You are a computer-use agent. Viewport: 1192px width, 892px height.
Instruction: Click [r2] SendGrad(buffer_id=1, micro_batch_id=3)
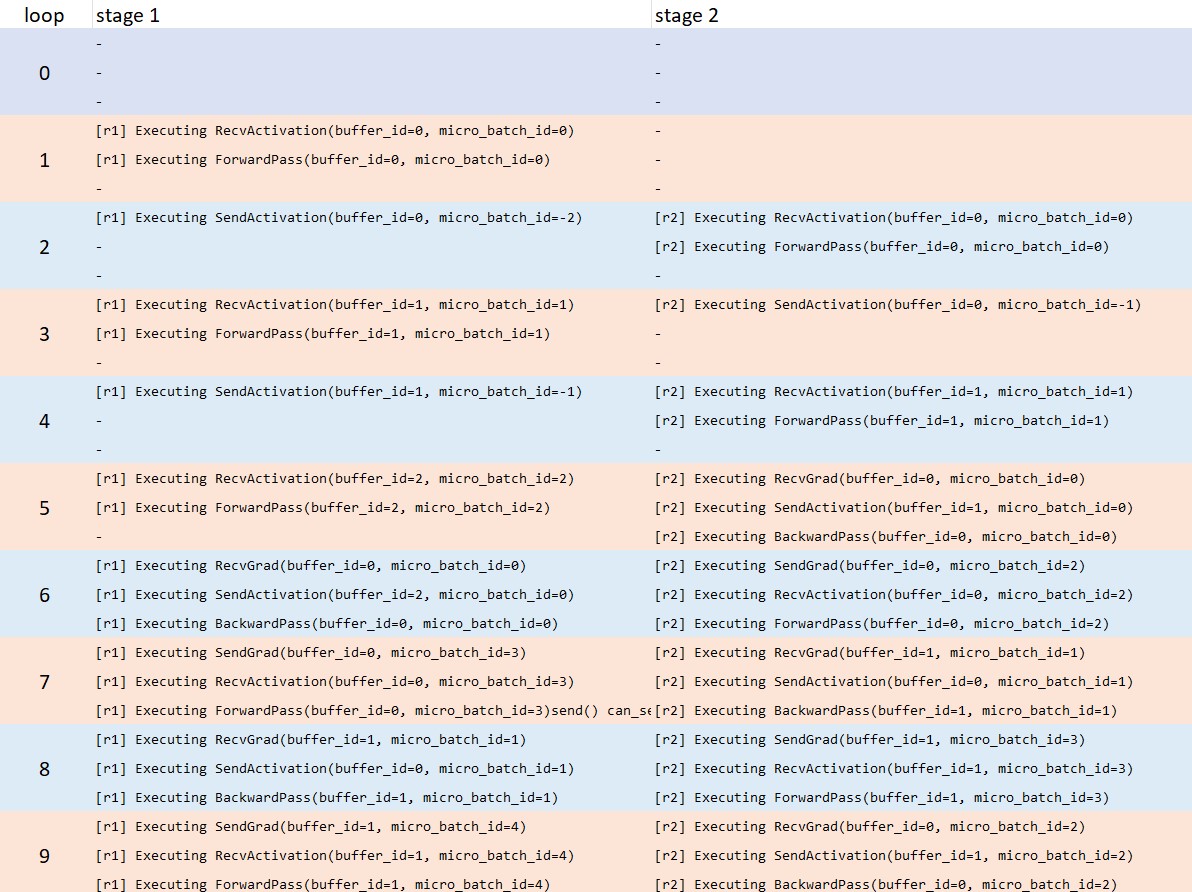coord(870,740)
